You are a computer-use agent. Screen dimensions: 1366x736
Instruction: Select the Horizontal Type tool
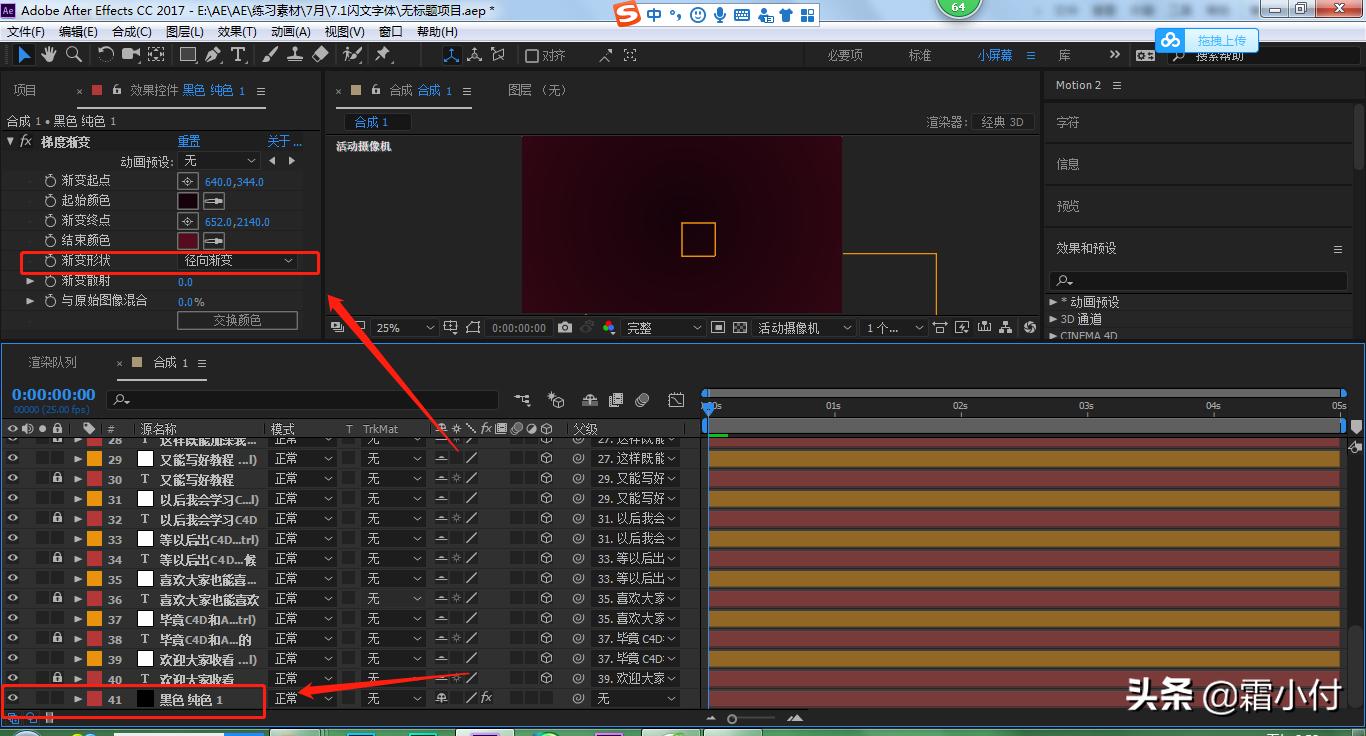(238, 54)
